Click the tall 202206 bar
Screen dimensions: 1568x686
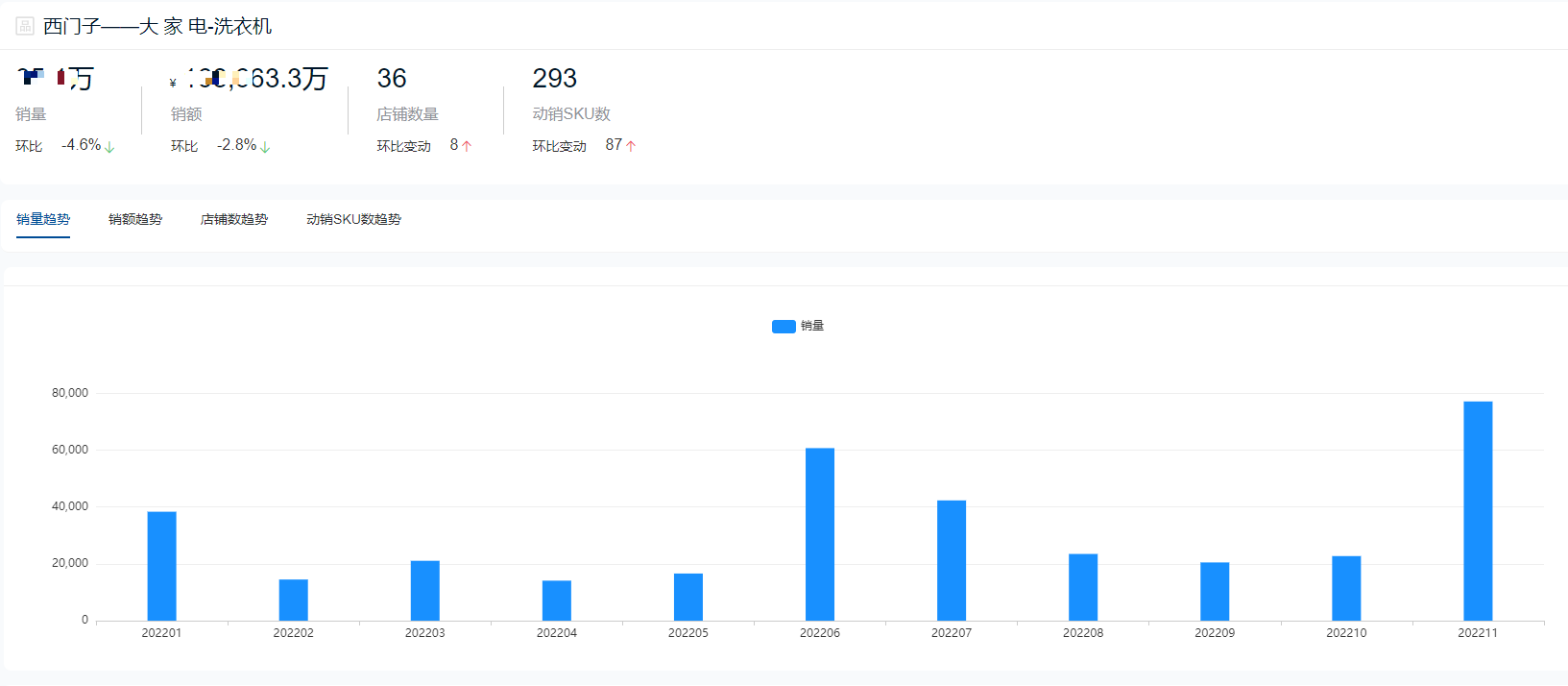(x=819, y=534)
